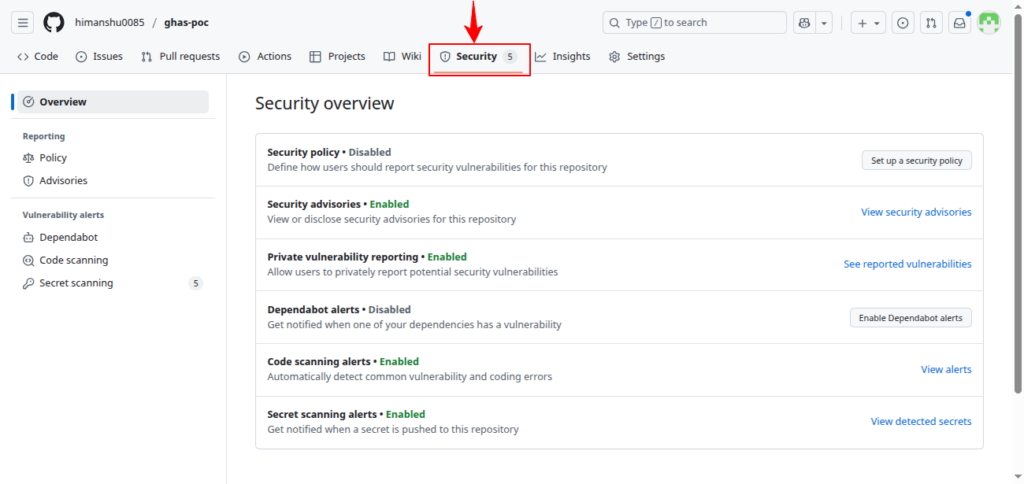Click Set up a security policy
The width and height of the screenshot is (1024, 484).
pyautogui.click(x=916, y=160)
